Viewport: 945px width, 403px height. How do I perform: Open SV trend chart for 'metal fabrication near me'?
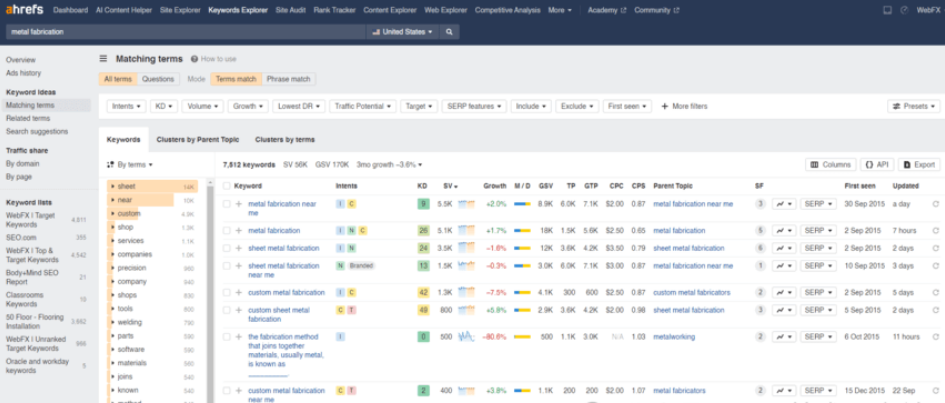pos(466,204)
